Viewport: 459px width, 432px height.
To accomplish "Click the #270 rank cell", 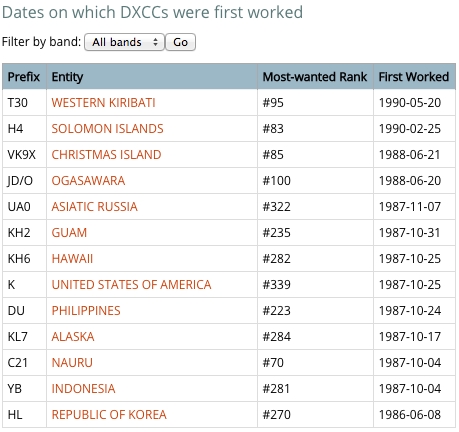I will (x=315, y=415).
